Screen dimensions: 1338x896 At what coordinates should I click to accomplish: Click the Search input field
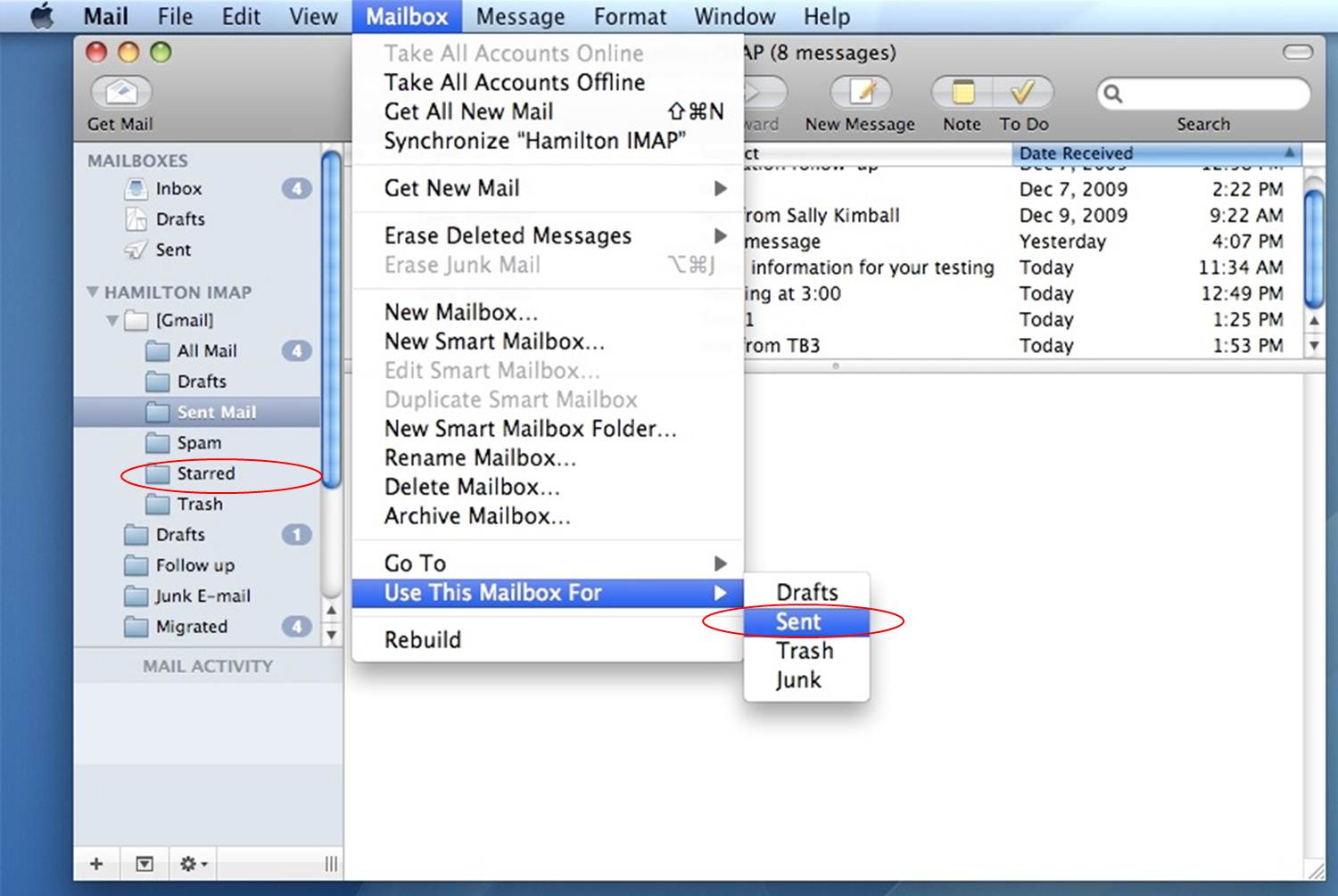point(1203,93)
